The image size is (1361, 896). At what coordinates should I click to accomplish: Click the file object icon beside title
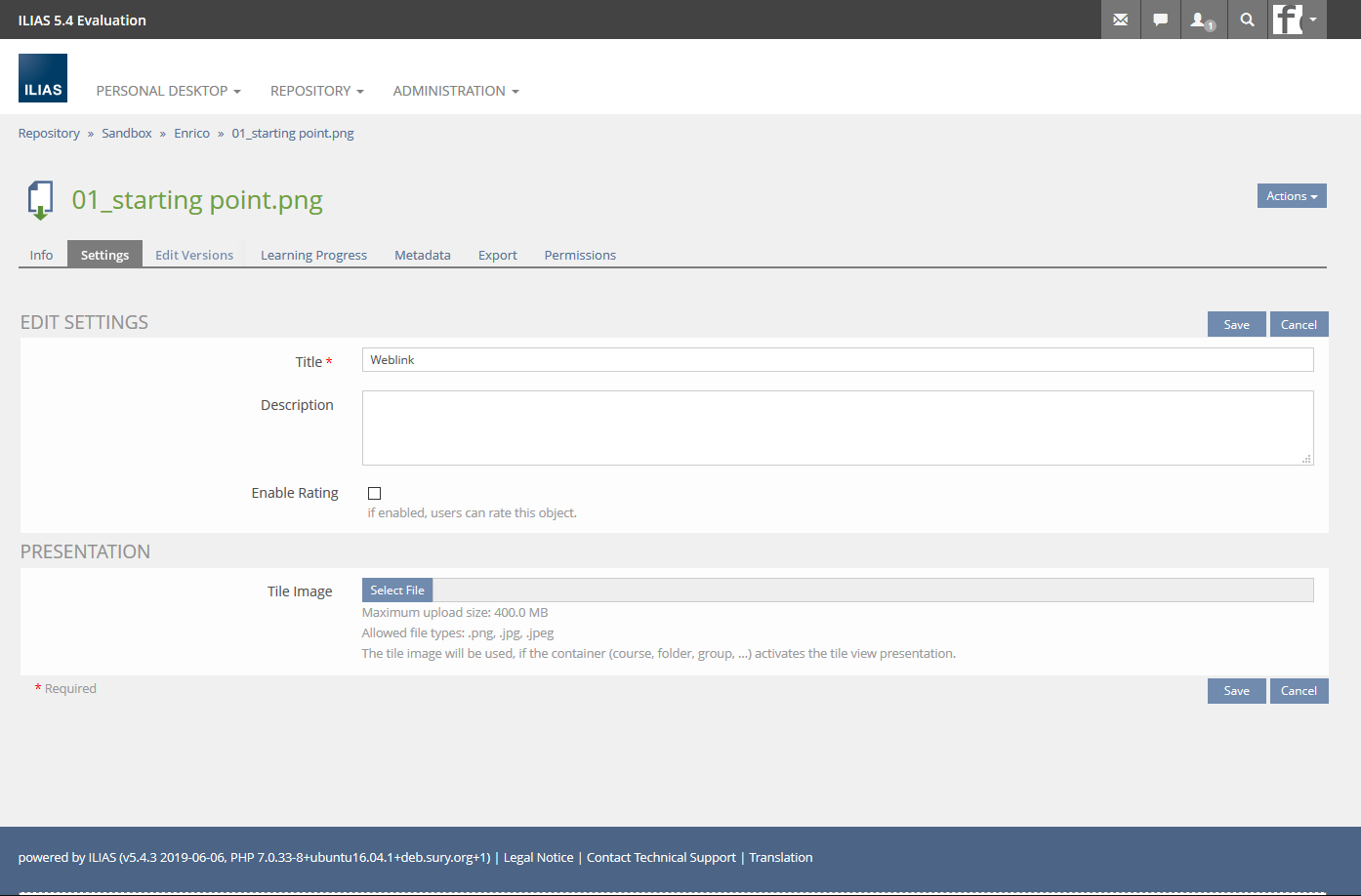click(x=40, y=200)
